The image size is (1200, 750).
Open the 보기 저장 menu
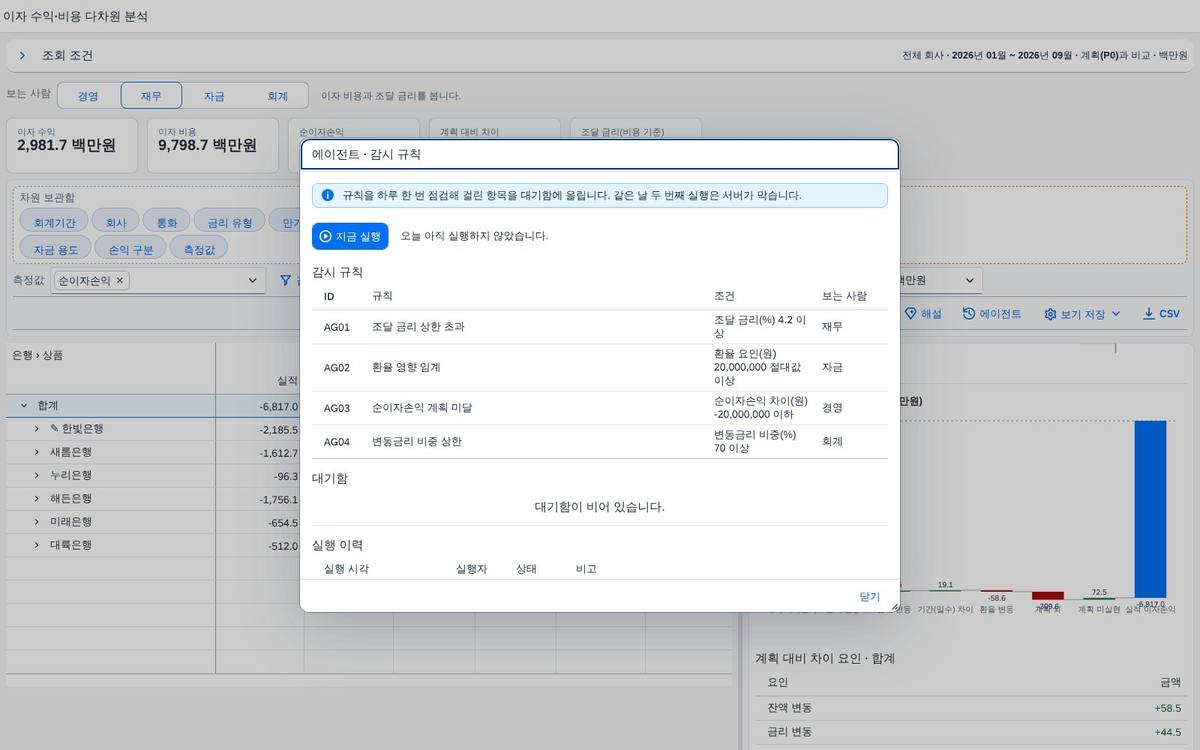click(x=1083, y=314)
